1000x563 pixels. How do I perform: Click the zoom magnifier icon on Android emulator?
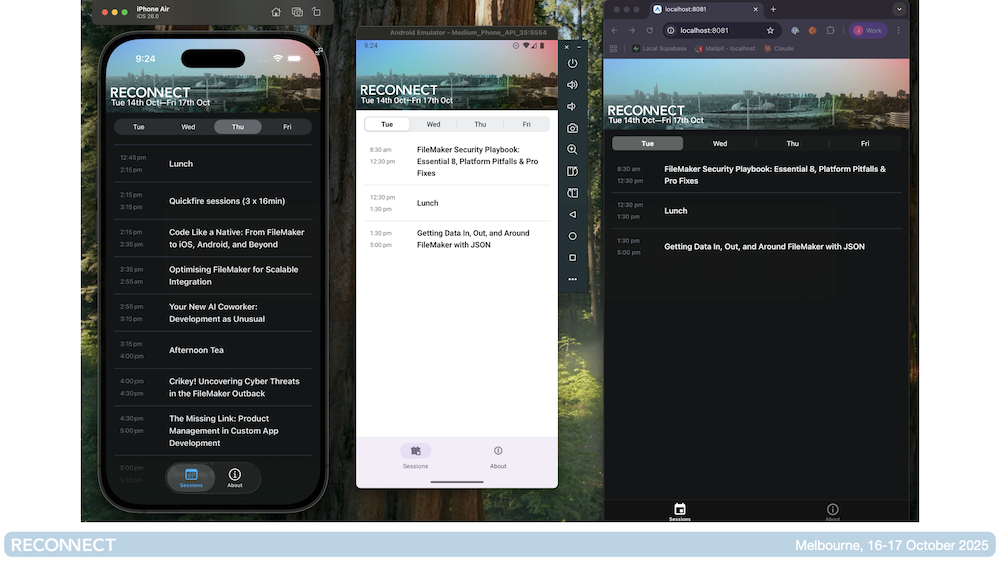(x=572, y=150)
